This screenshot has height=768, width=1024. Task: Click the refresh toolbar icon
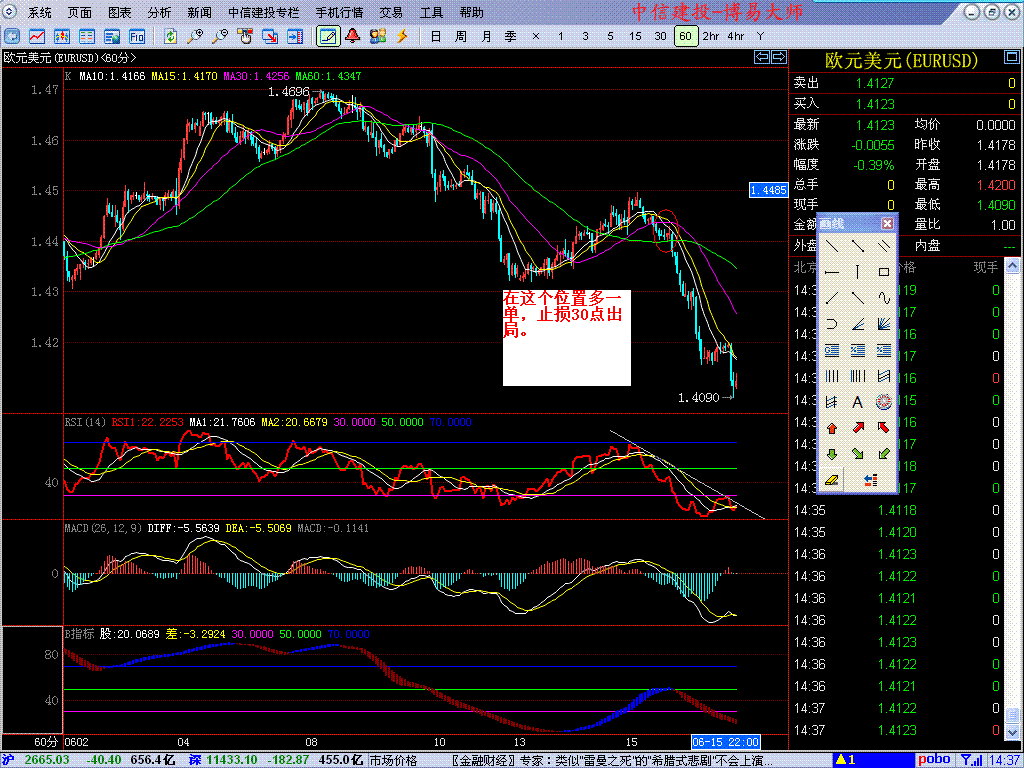tap(170, 37)
